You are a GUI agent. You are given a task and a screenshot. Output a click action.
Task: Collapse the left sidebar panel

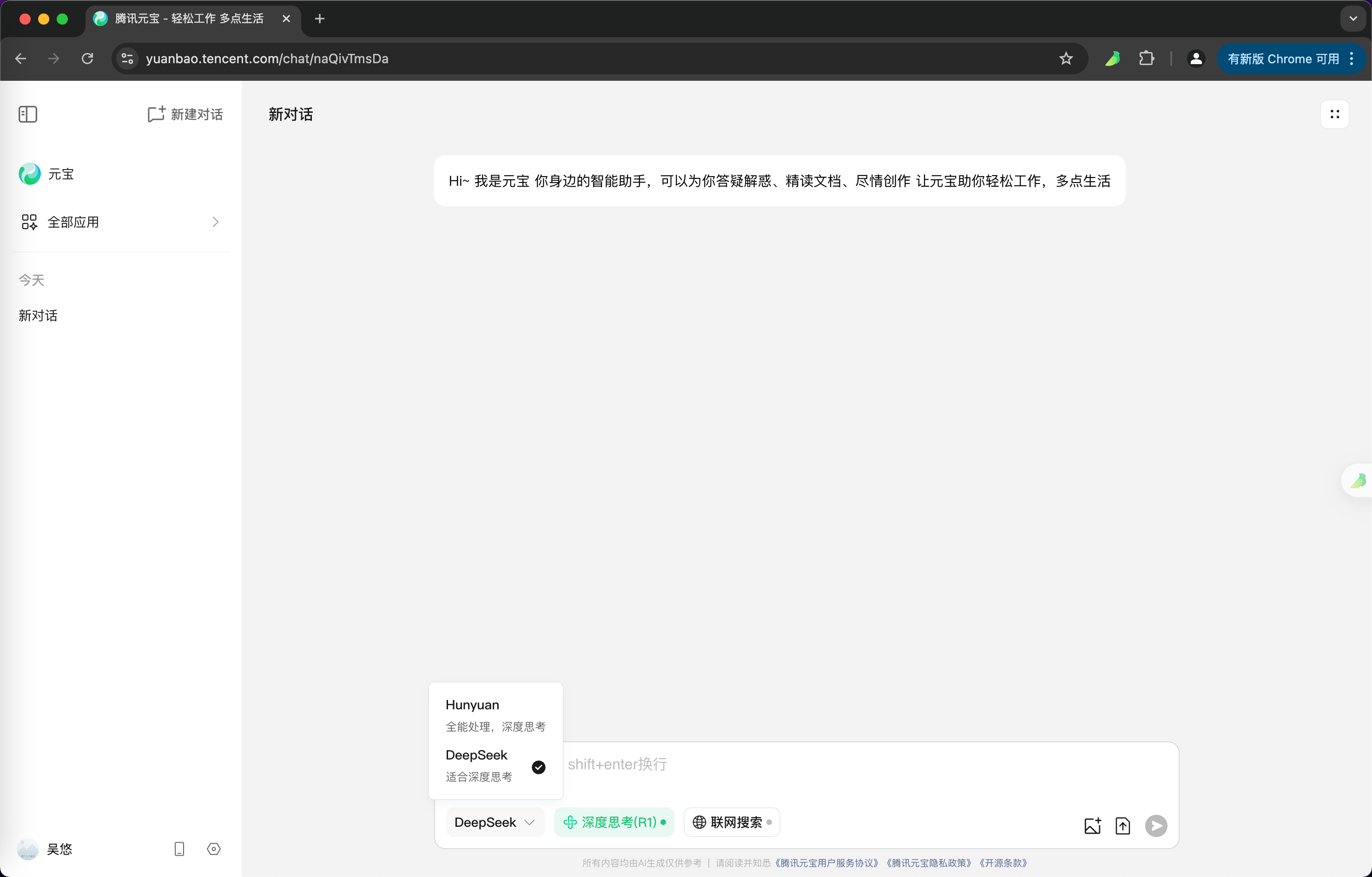click(x=27, y=114)
